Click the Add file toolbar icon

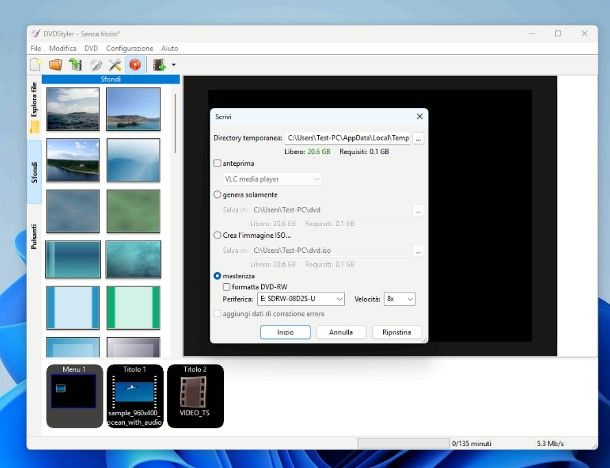pyautogui.click(x=158, y=65)
